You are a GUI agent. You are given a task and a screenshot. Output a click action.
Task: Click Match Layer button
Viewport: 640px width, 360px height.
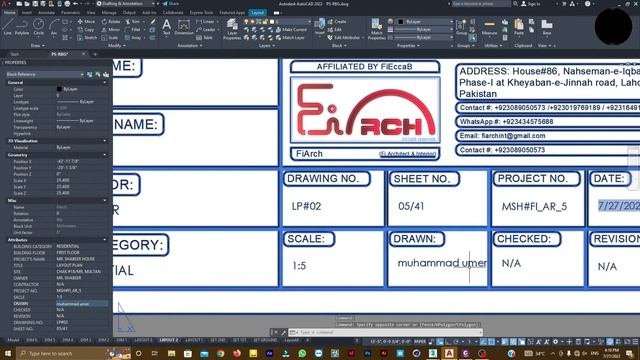pyautogui.click(x=290, y=37)
